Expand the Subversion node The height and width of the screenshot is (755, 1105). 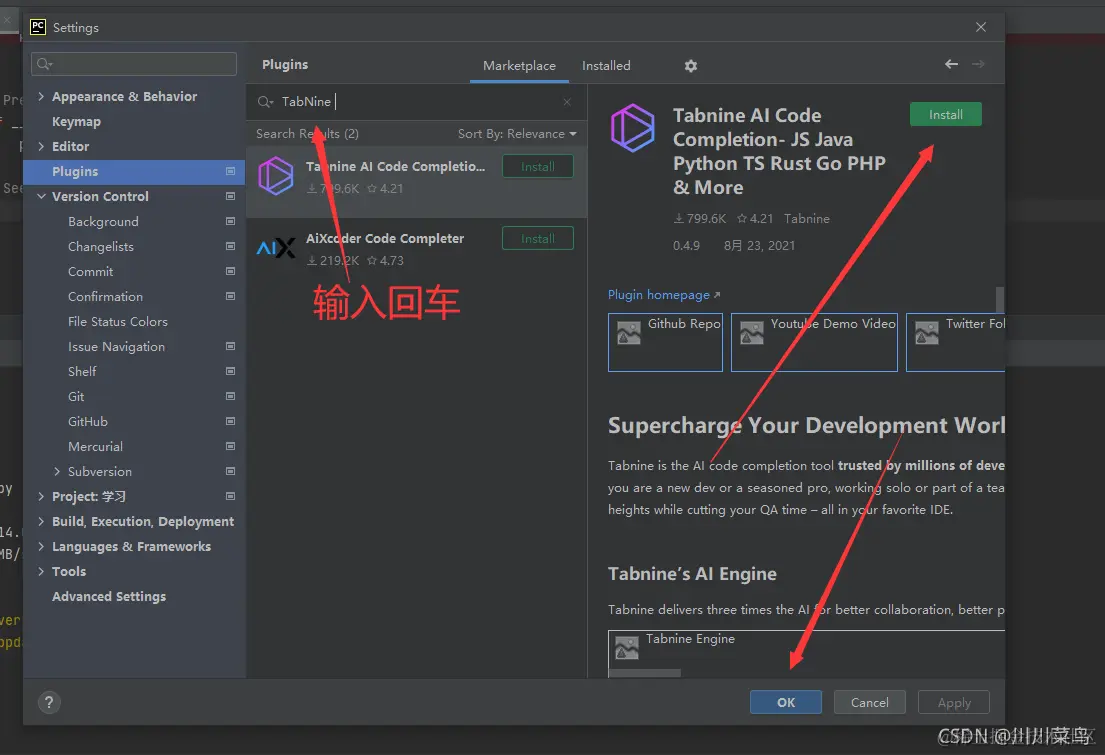[57, 471]
